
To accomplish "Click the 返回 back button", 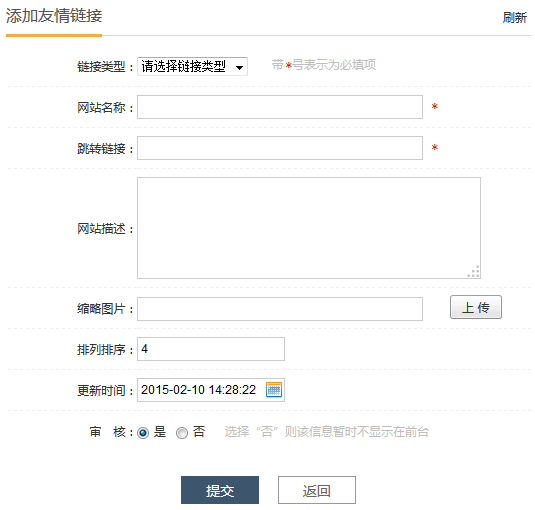I will coord(317,490).
